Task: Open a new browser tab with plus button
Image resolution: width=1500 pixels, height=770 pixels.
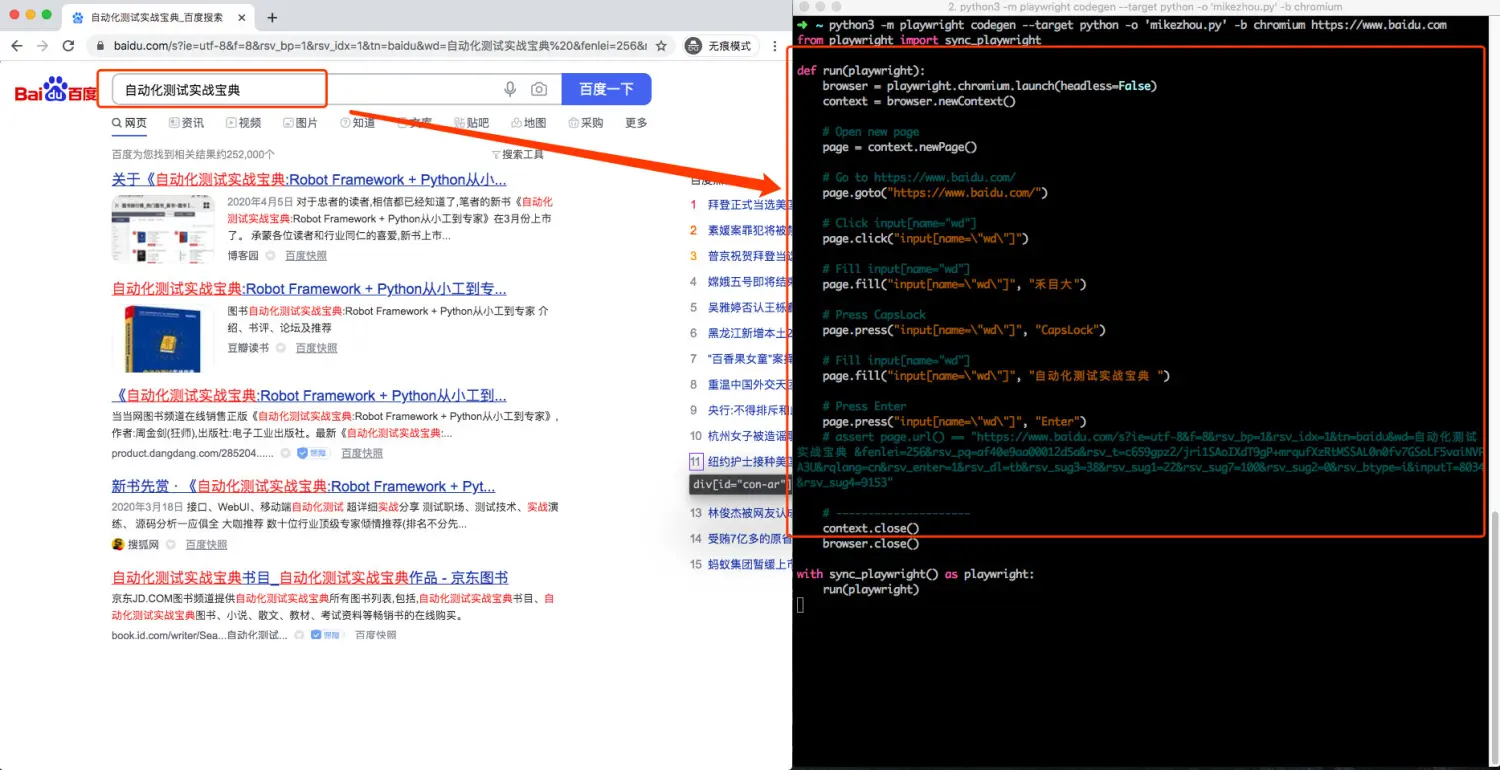Action: click(x=274, y=17)
